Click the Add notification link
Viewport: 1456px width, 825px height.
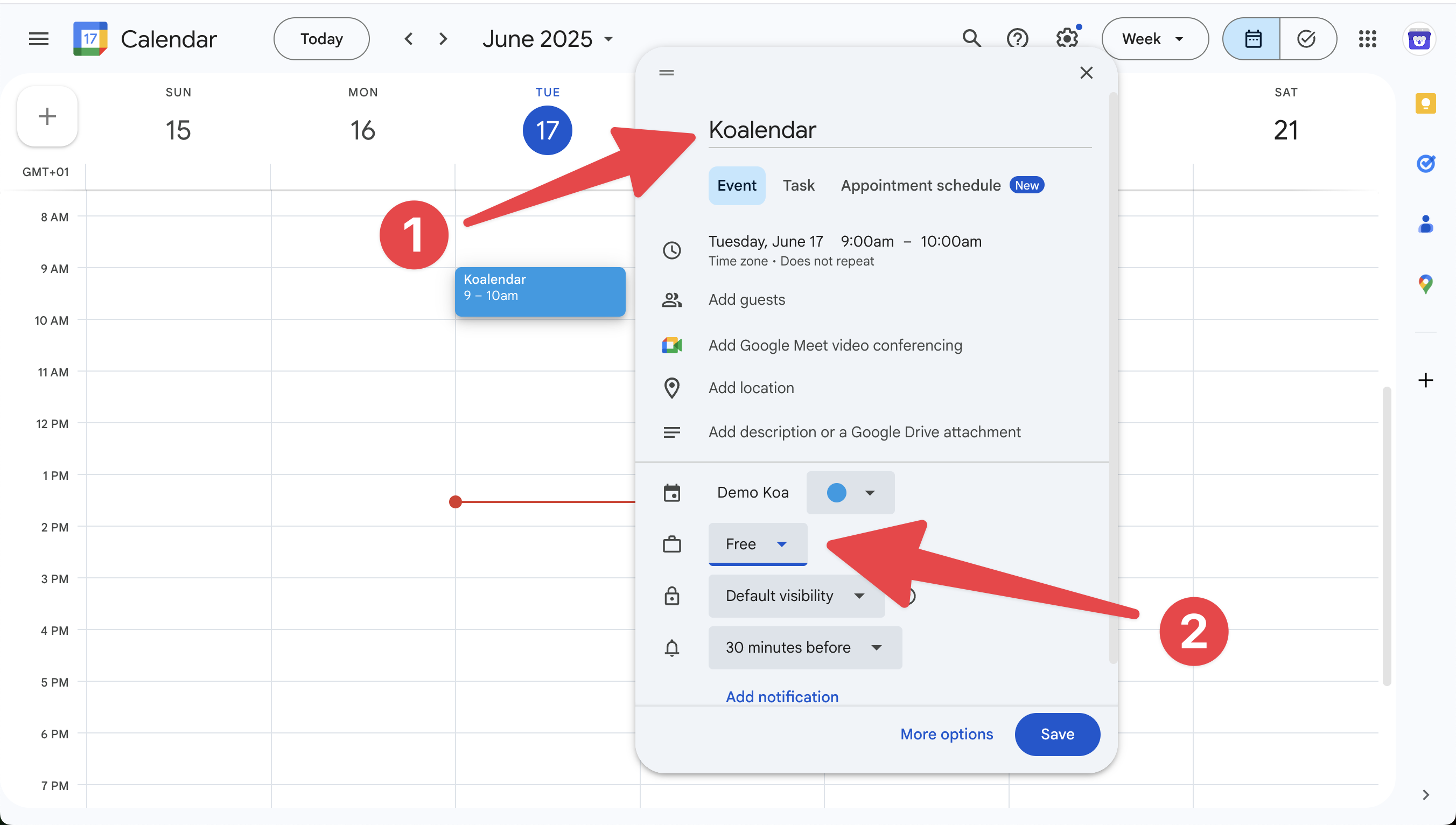tap(782, 697)
